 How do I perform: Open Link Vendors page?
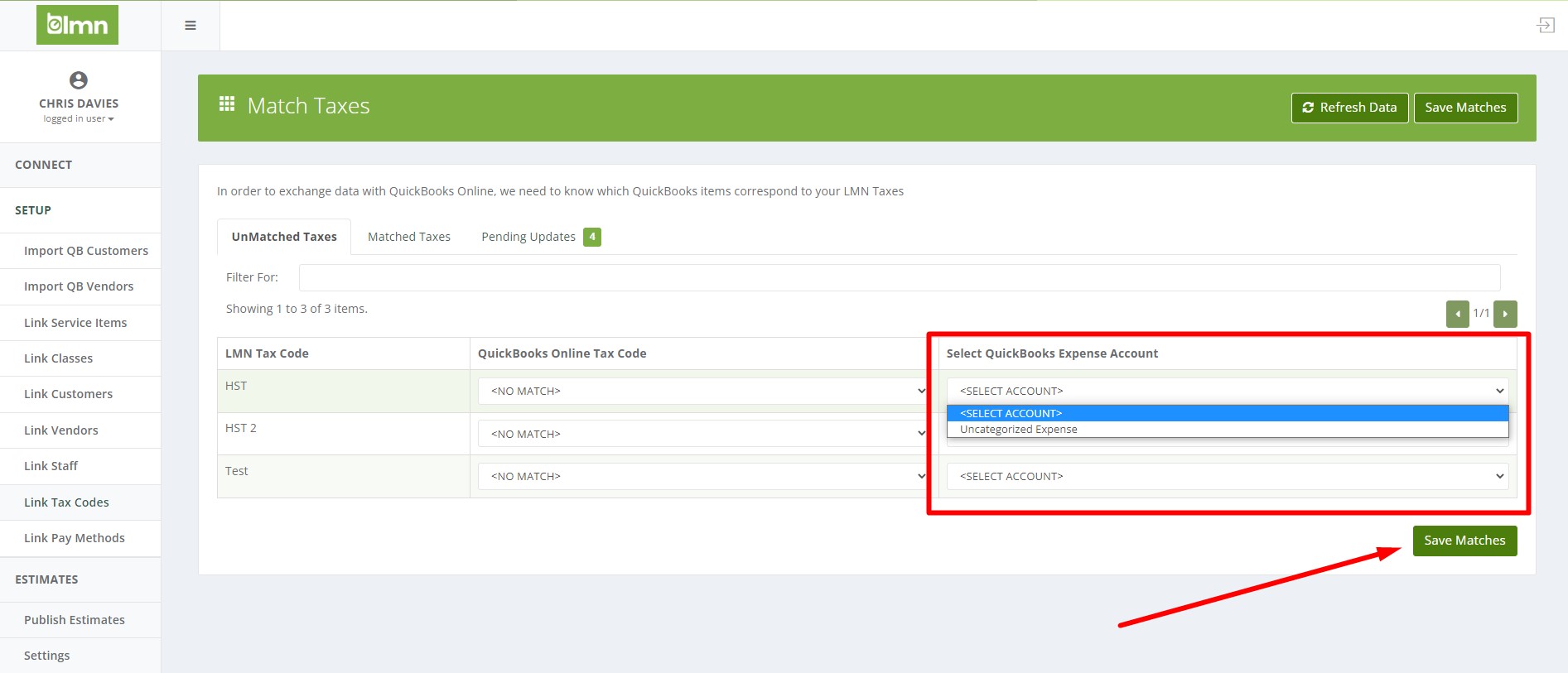(80, 430)
